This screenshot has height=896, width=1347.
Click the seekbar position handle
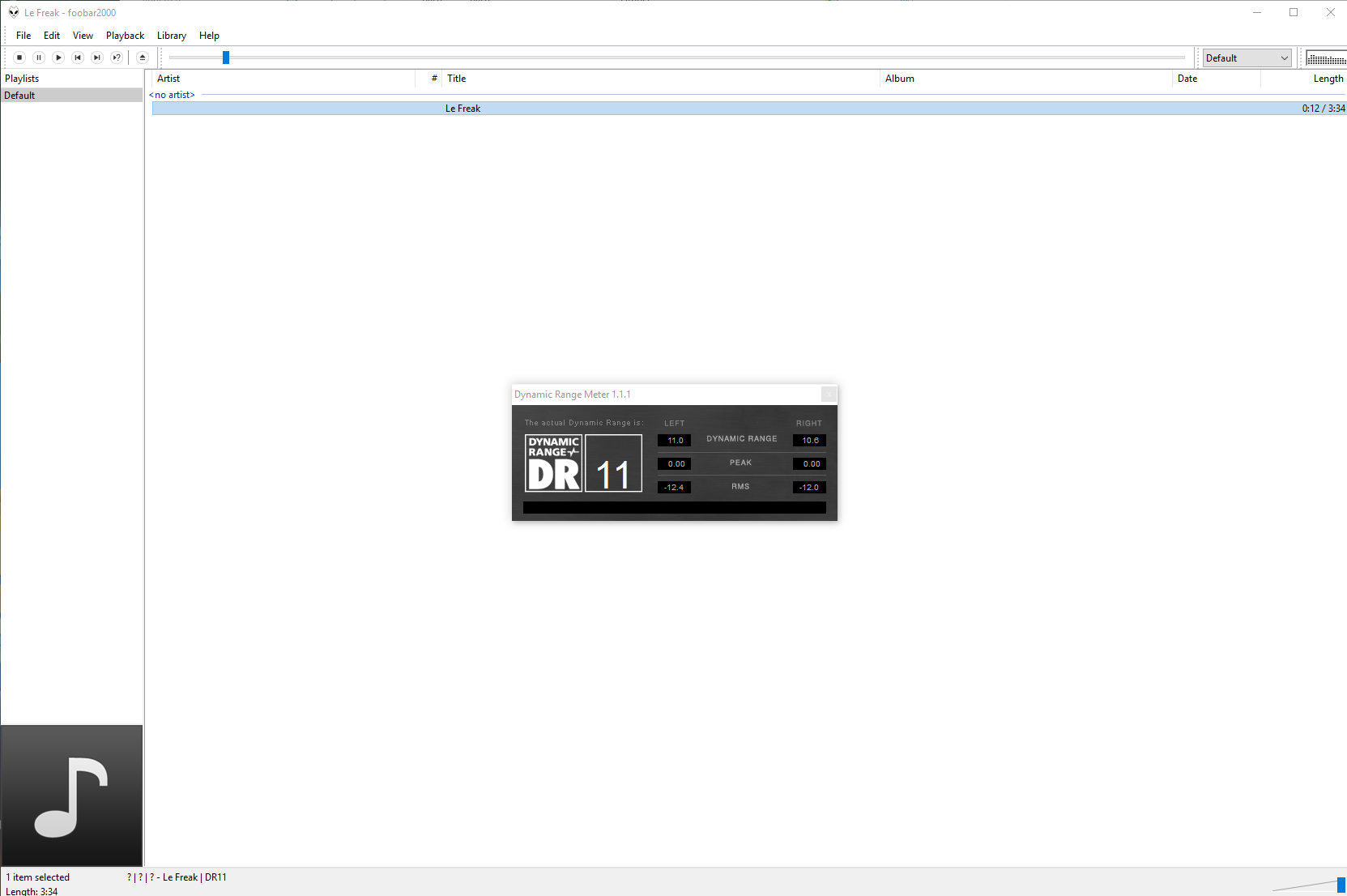(226, 58)
